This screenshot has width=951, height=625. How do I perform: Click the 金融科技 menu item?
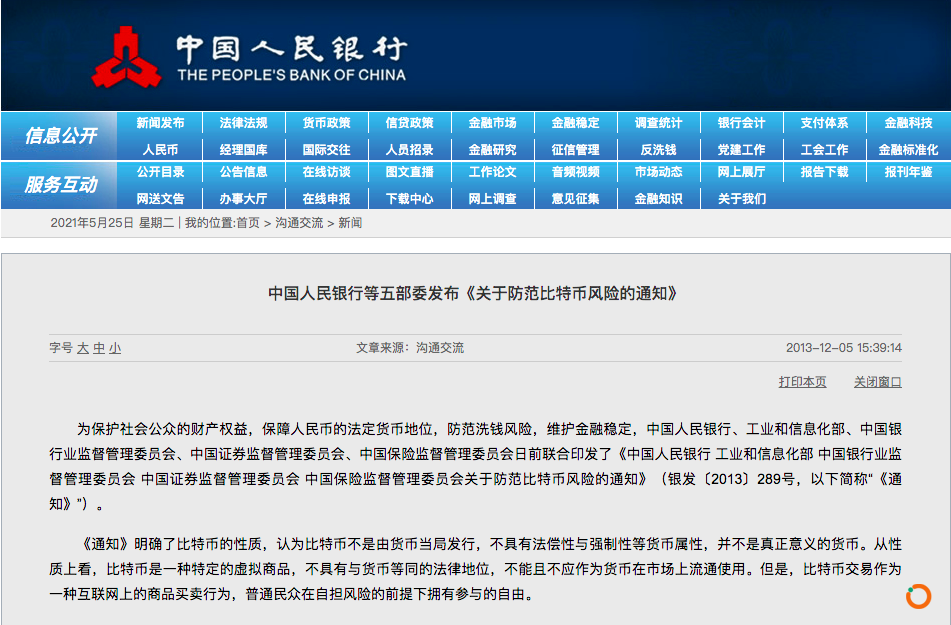coord(908,123)
